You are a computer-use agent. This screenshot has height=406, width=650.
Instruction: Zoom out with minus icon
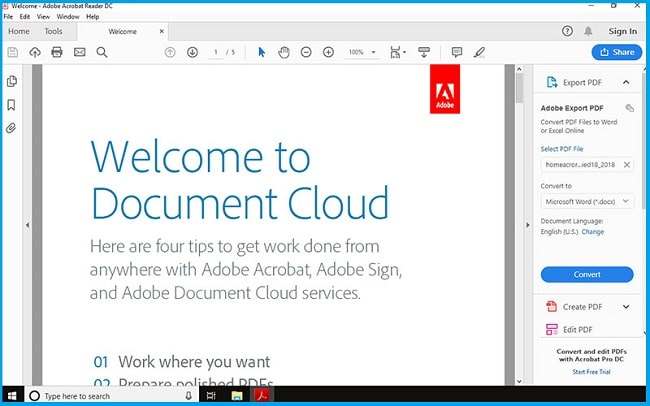(306, 52)
